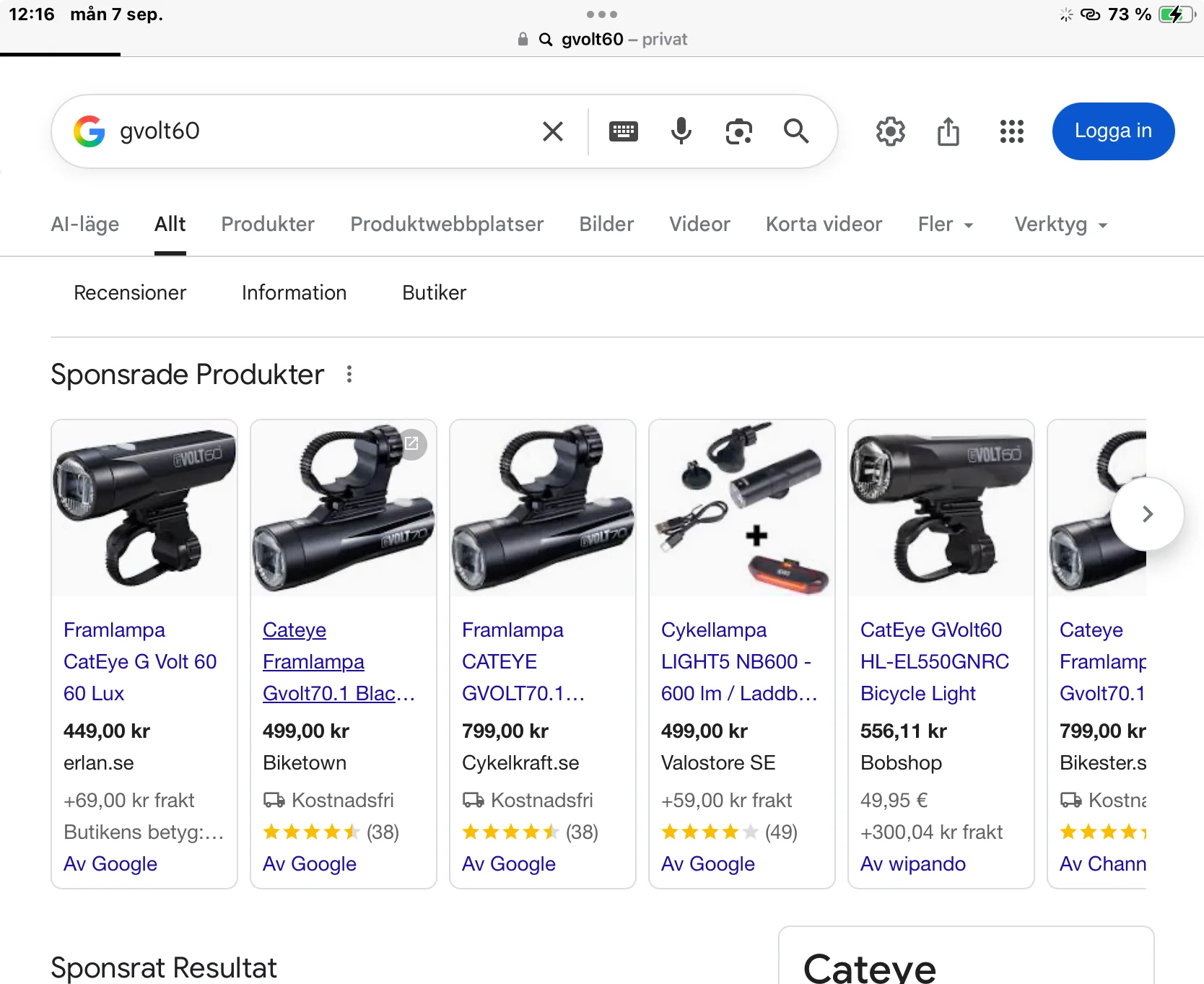Click Av Google under Cykelkraft.se listing
The height and width of the screenshot is (984, 1204).
pos(509,863)
